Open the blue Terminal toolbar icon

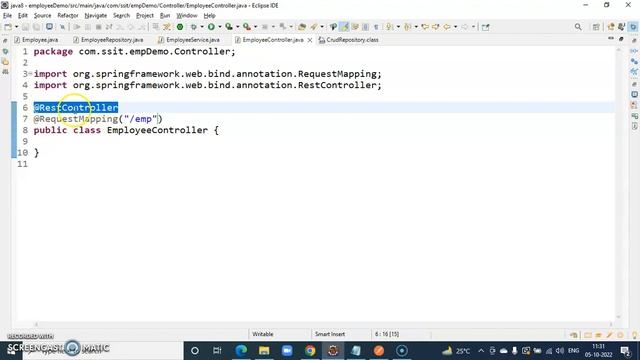pyautogui.click(x=49, y=27)
